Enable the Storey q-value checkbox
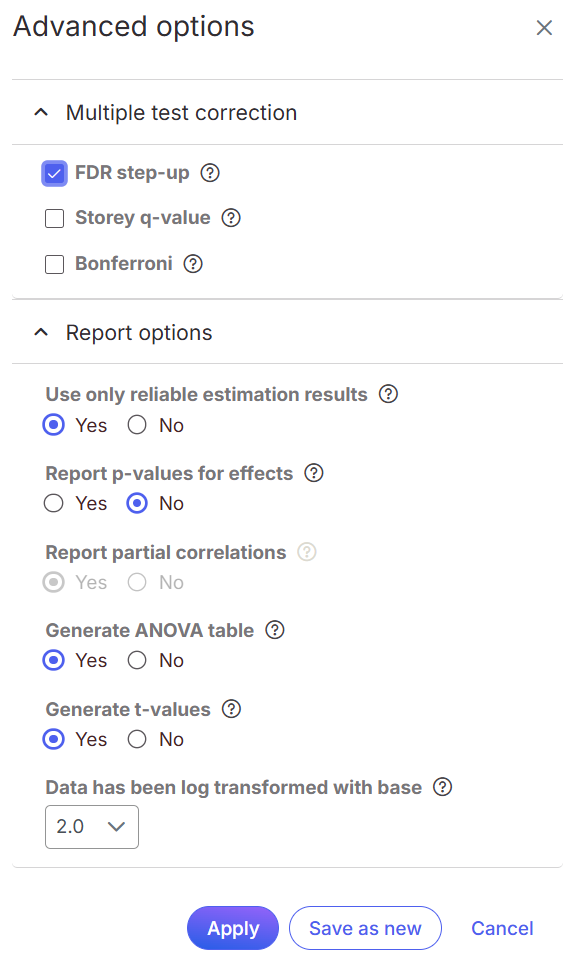 (55, 218)
